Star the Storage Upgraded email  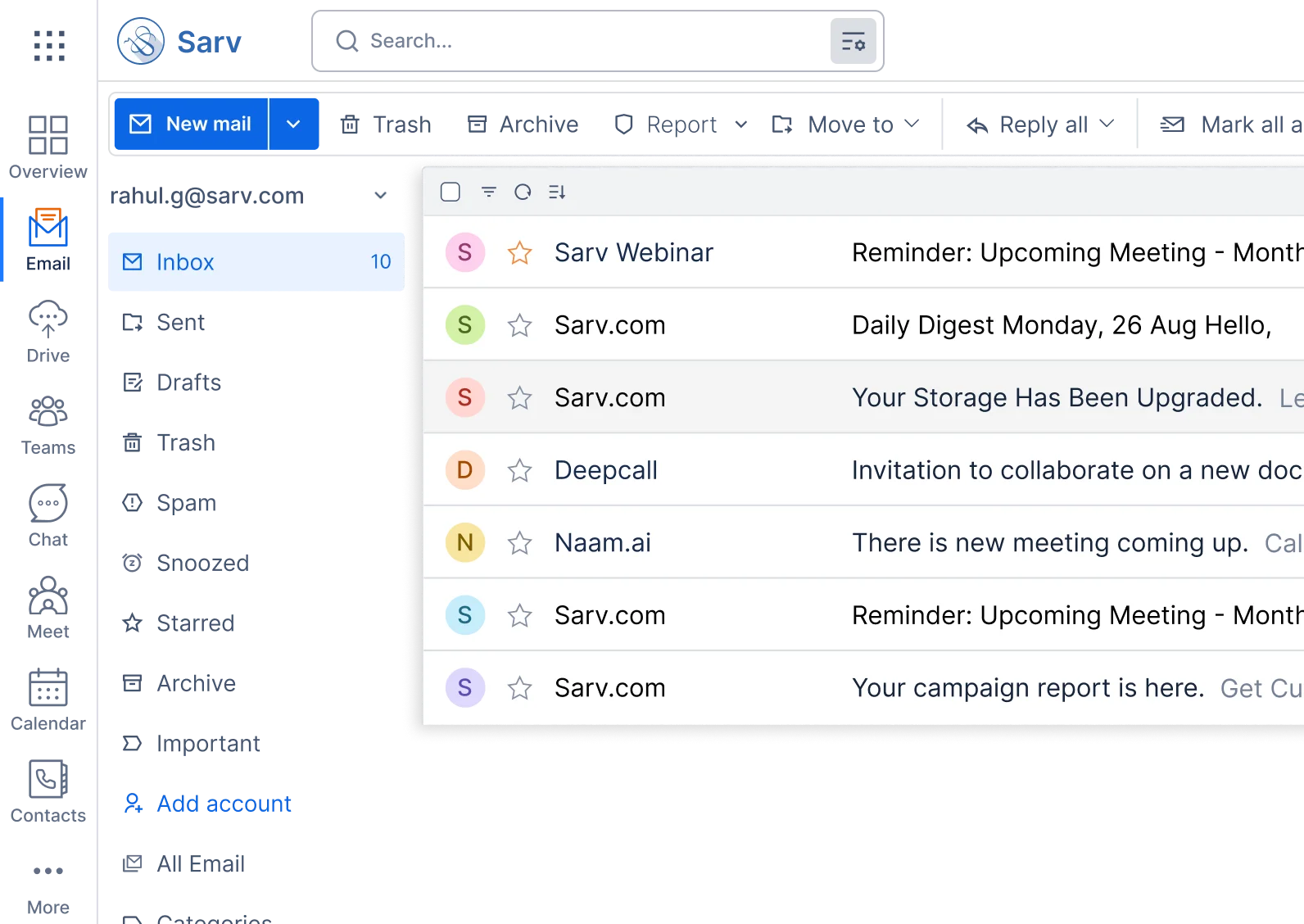point(520,398)
